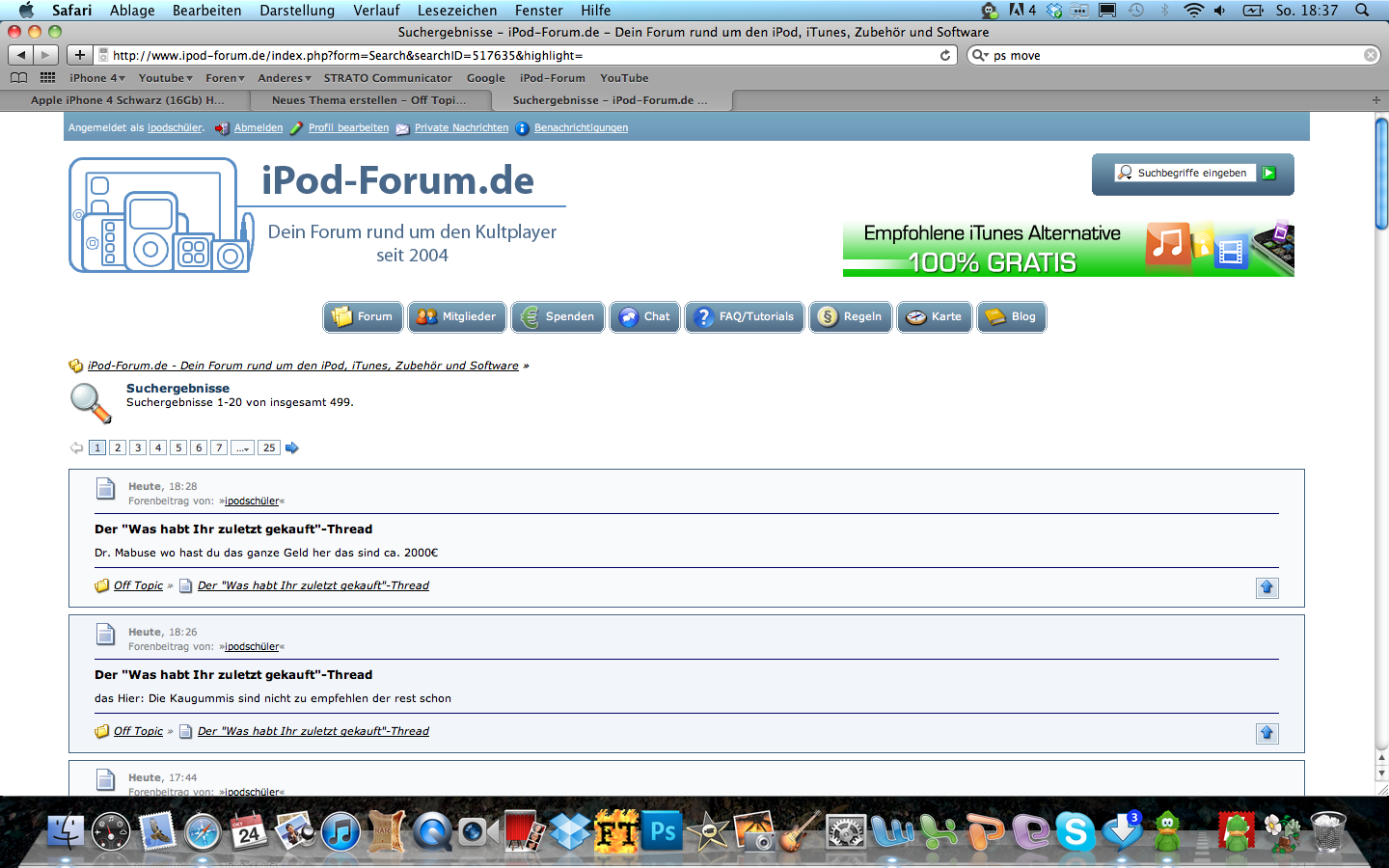Go to results page 2

[118, 448]
